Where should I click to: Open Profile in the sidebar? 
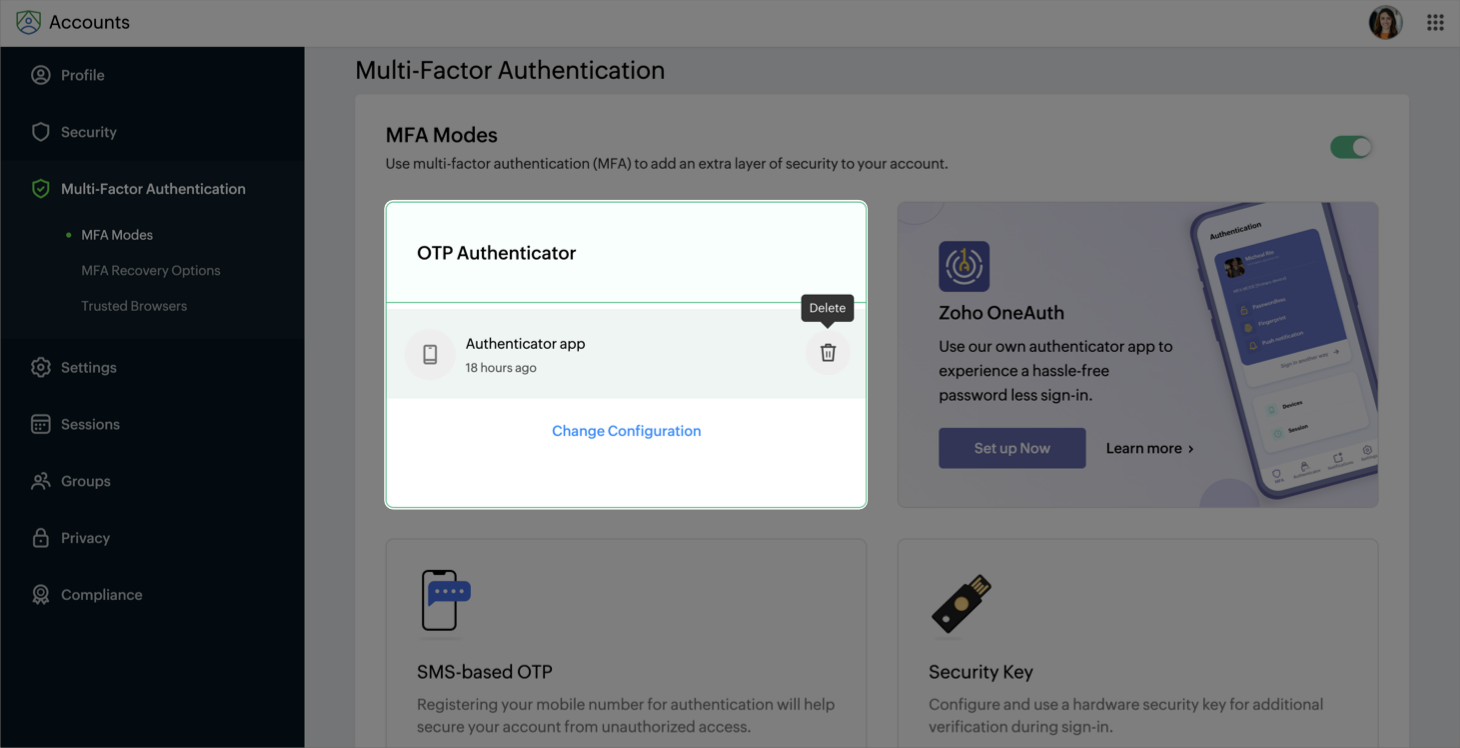[82, 75]
